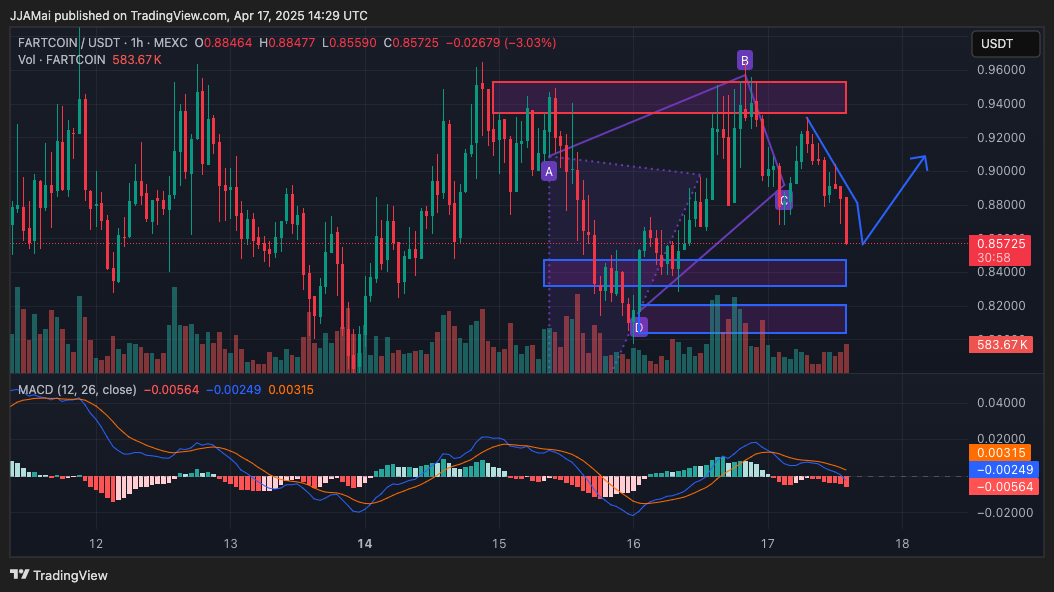Click the JJAMai published on TradingView.com header
Image resolution: width=1054 pixels, height=592 pixels.
coord(189,15)
